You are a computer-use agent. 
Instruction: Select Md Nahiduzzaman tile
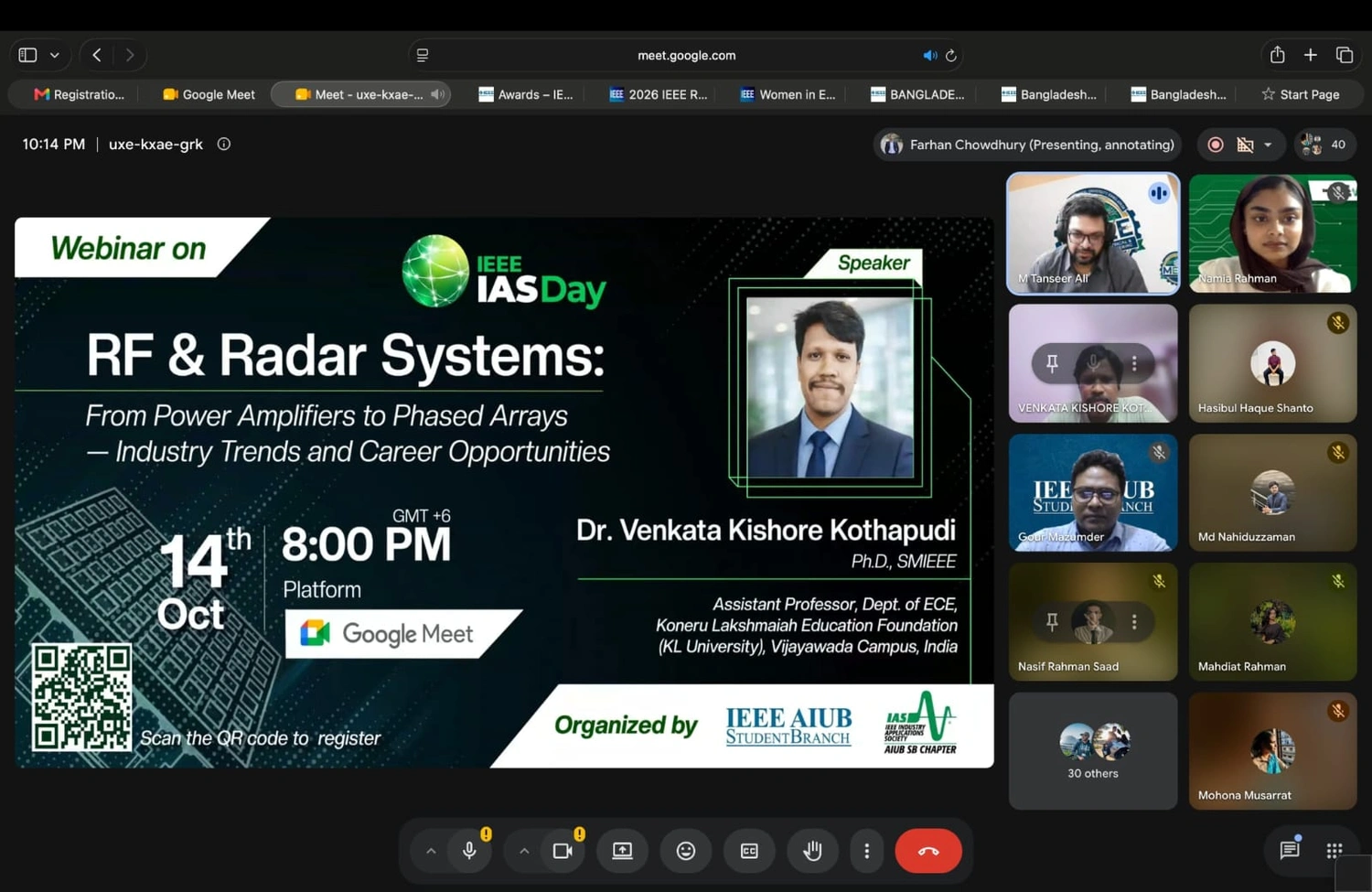(x=1272, y=492)
